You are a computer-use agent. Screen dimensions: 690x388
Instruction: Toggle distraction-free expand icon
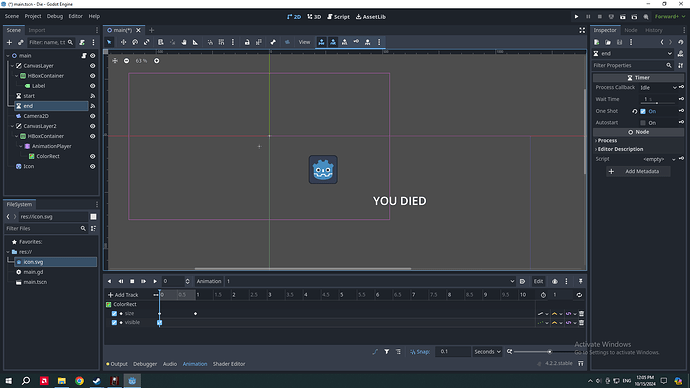click(x=582, y=30)
